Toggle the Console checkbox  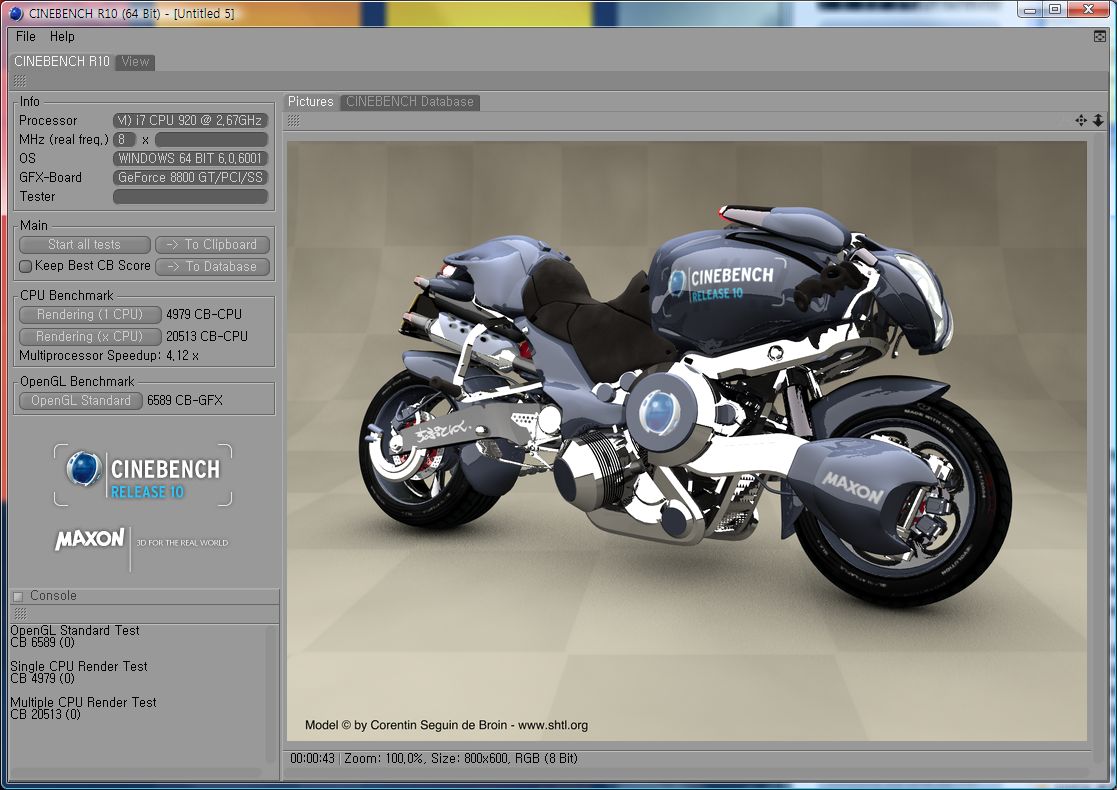[19, 596]
